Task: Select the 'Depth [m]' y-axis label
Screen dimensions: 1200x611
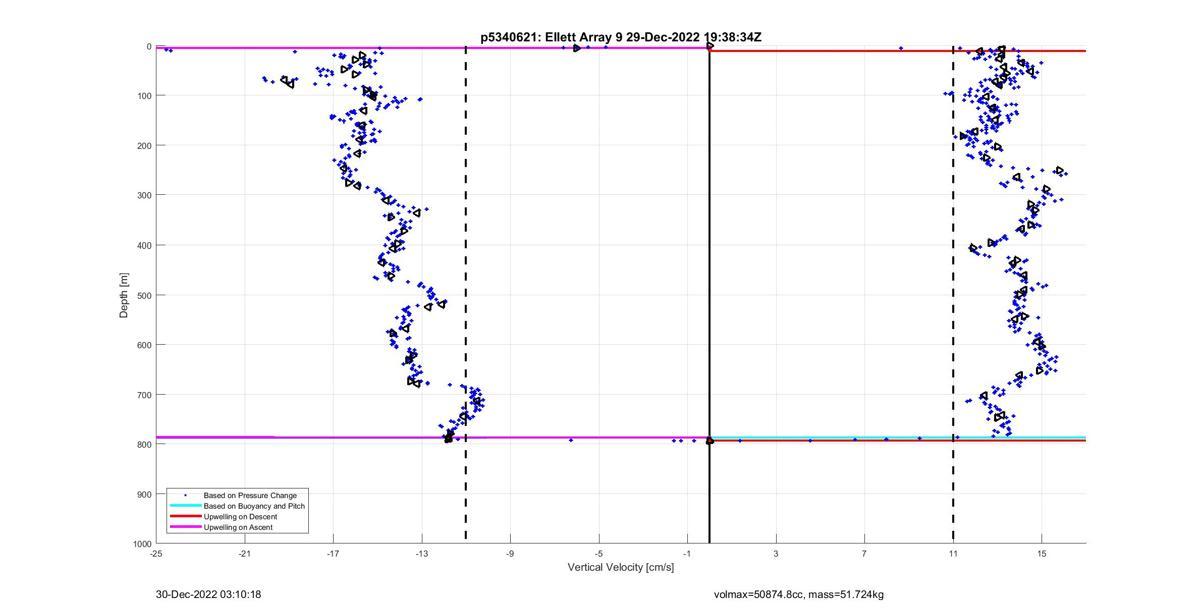Action: click(x=124, y=295)
